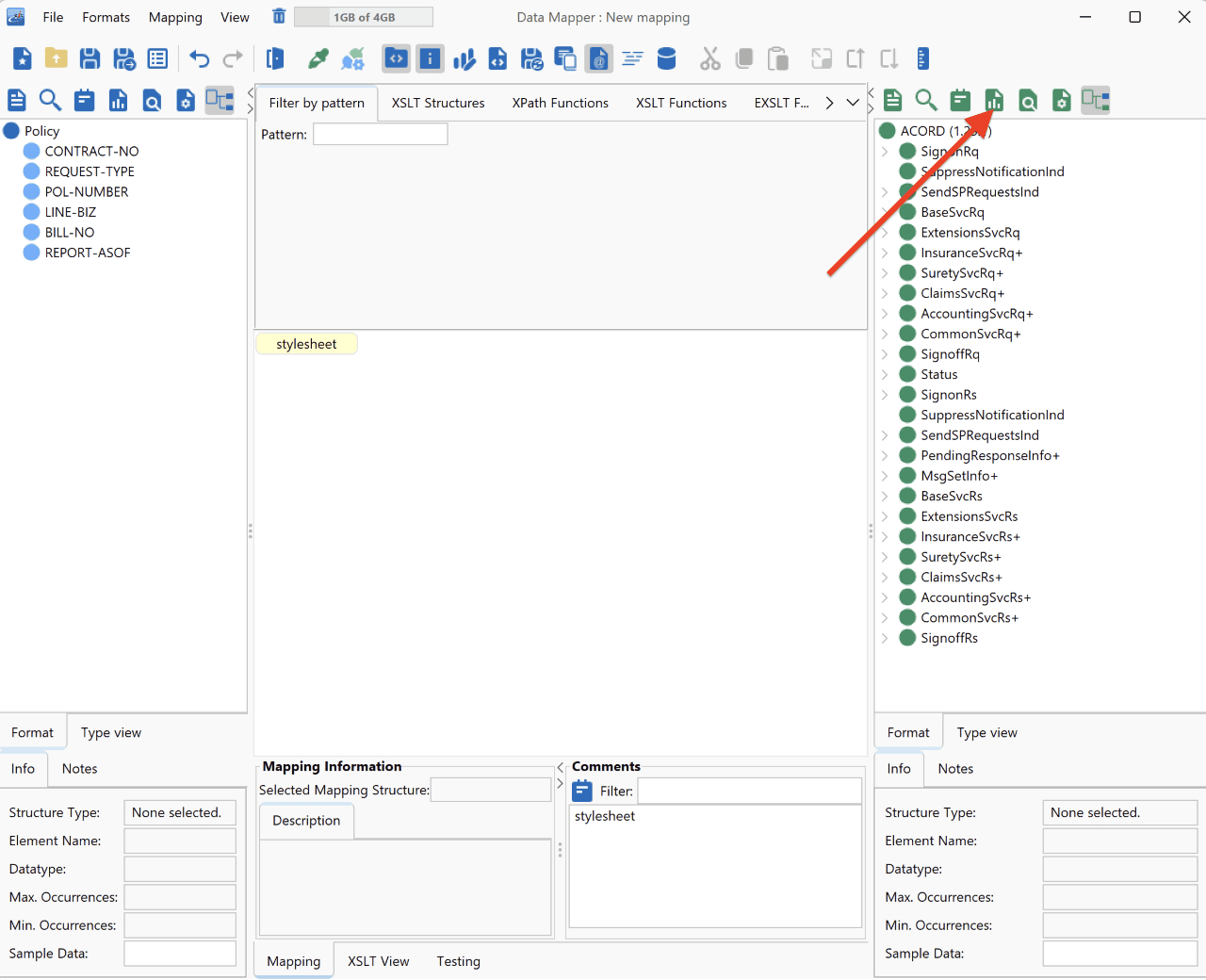
Task: Expand the InsuranceSvcRq+ tree node
Action: [x=885, y=253]
